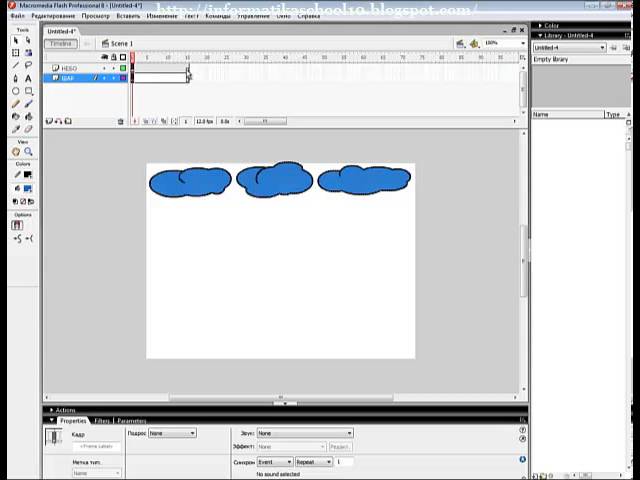Click the Edit Symbols icon
This screenshot has width=640, height=480.
click(x=474, y=44)
